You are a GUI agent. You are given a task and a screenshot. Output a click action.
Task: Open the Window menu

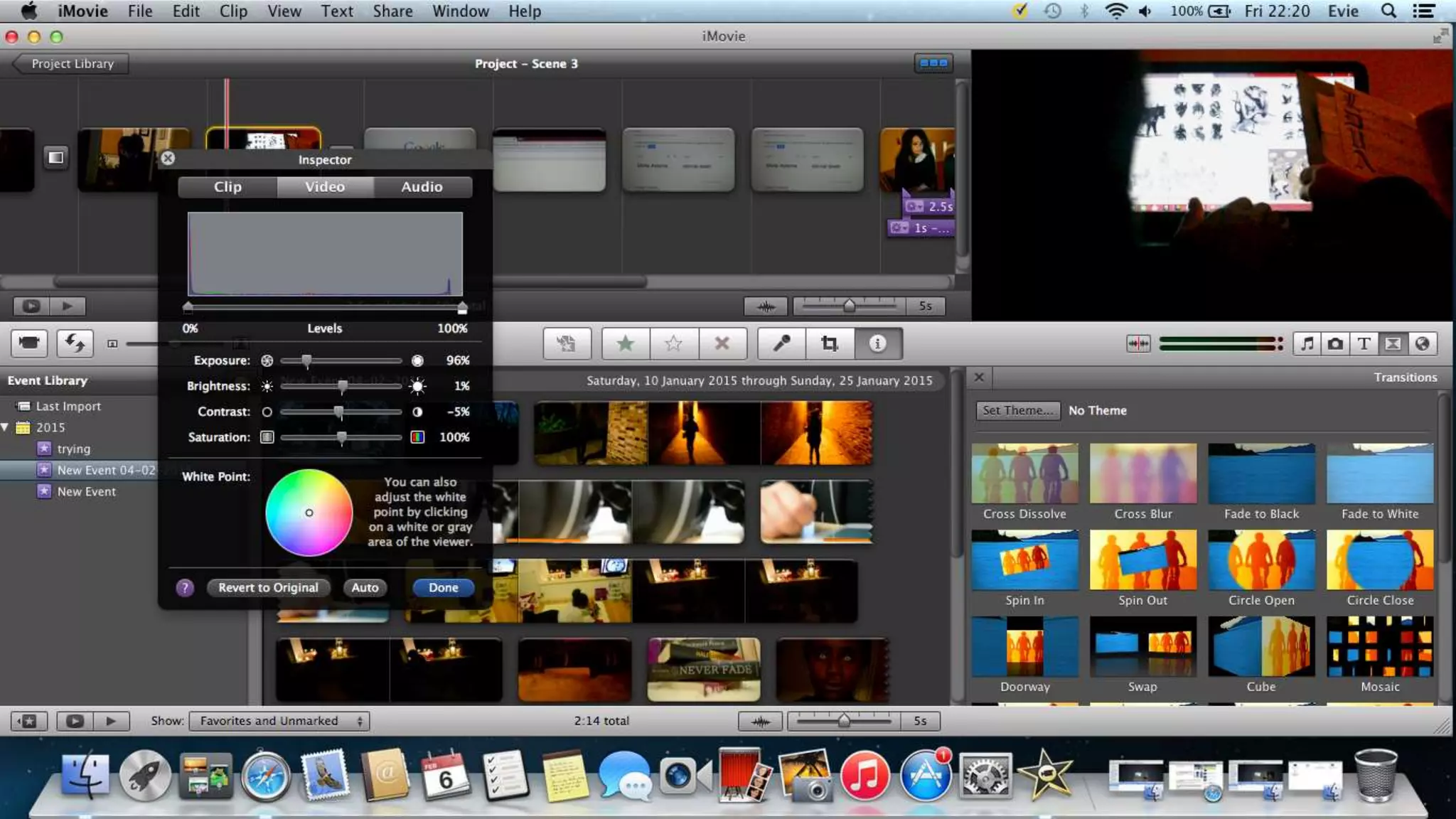click(x=461, y=11)
